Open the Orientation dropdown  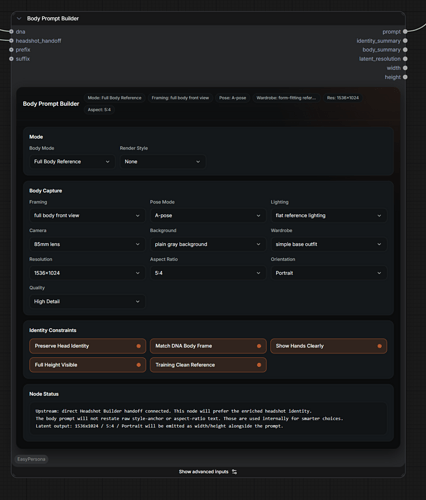tap(329, 273)
